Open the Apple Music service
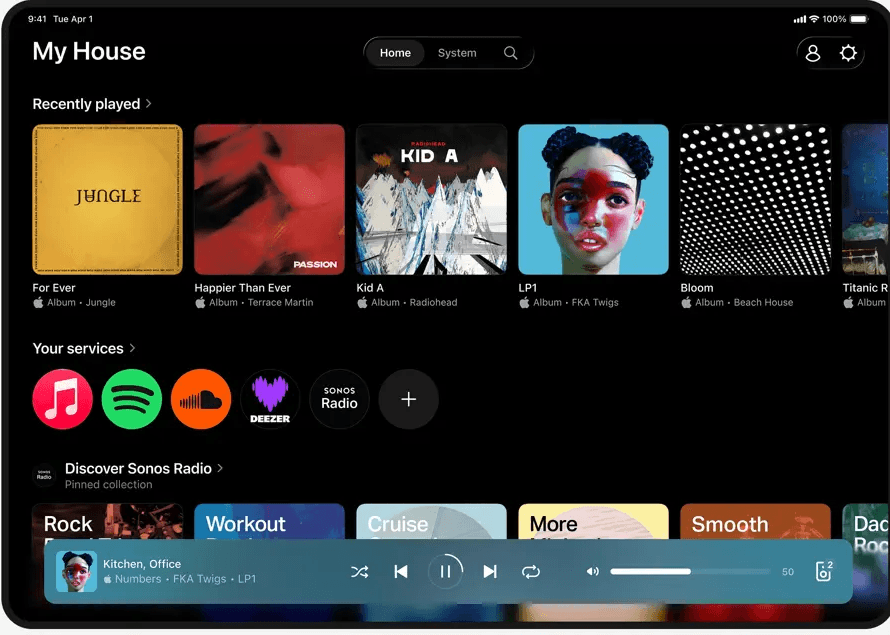Screen dimensions: 890x635 click(x=62, y=399)
